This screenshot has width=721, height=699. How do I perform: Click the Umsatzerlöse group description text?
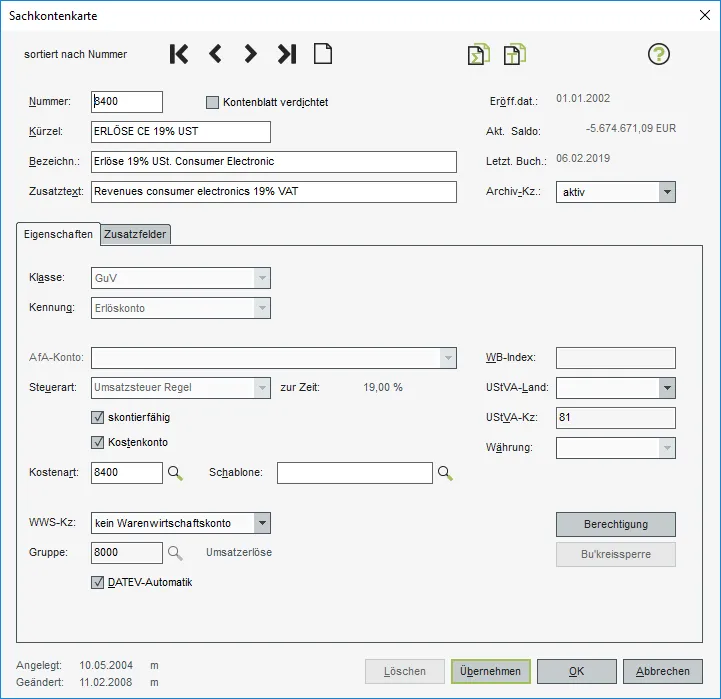point(239,552)
